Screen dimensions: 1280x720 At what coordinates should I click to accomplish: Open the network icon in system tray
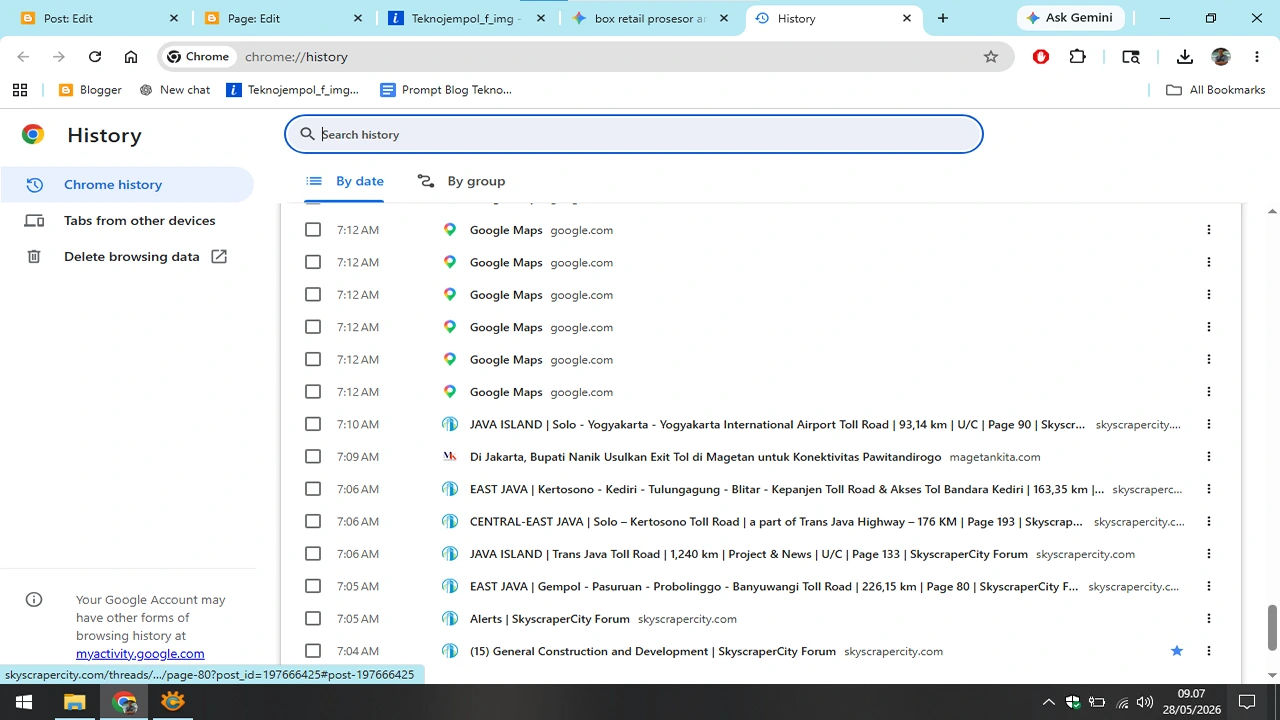tap(1122, 702)
